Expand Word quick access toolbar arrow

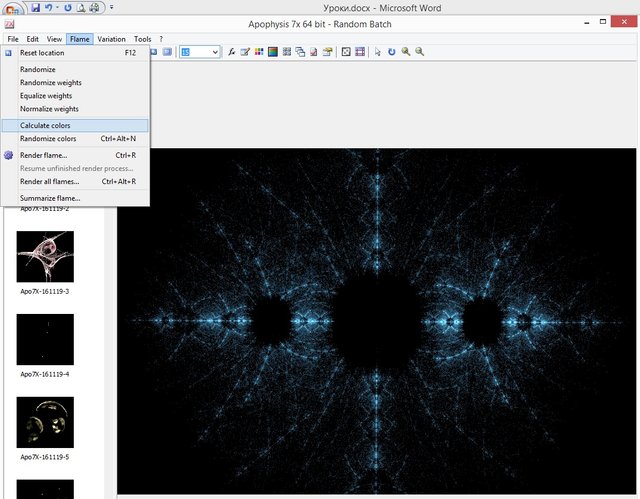111,7
